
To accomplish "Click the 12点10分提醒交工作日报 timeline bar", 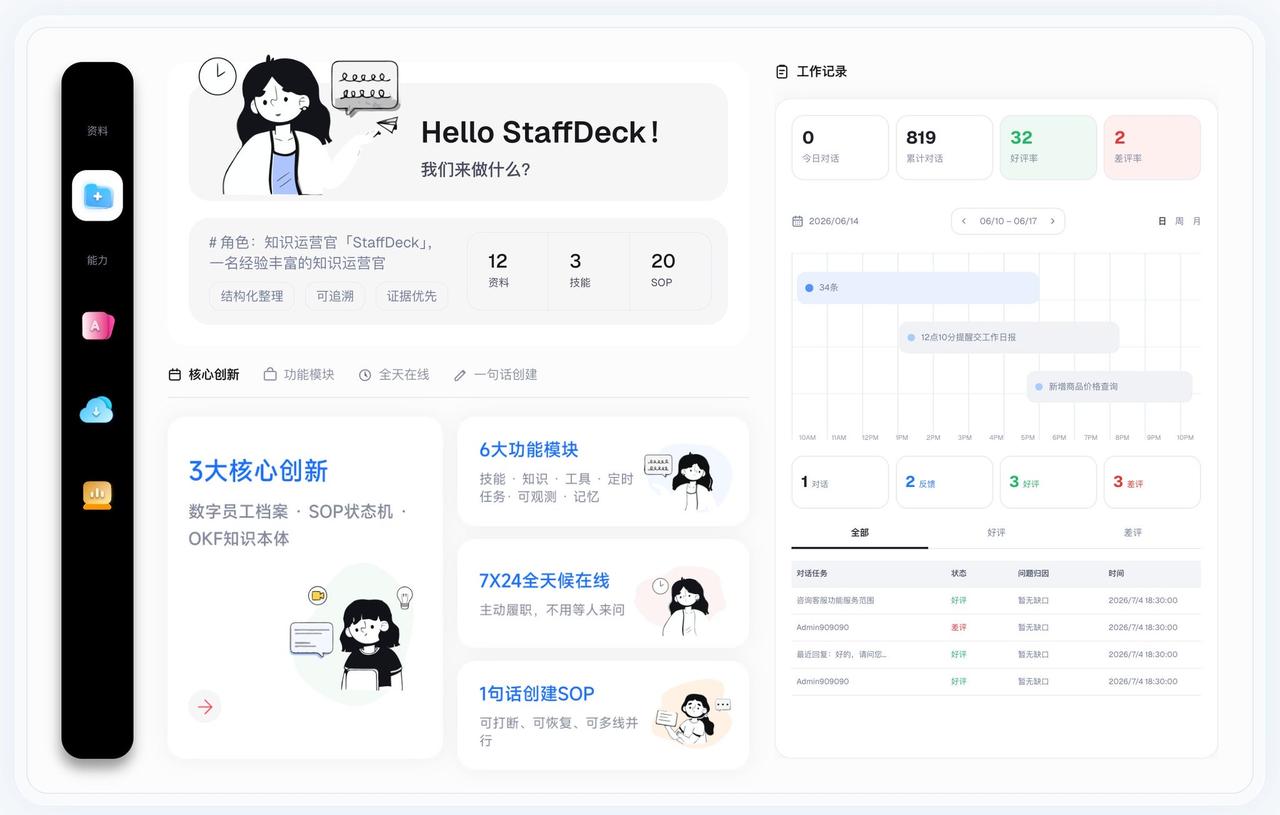I will (1008, 337).
